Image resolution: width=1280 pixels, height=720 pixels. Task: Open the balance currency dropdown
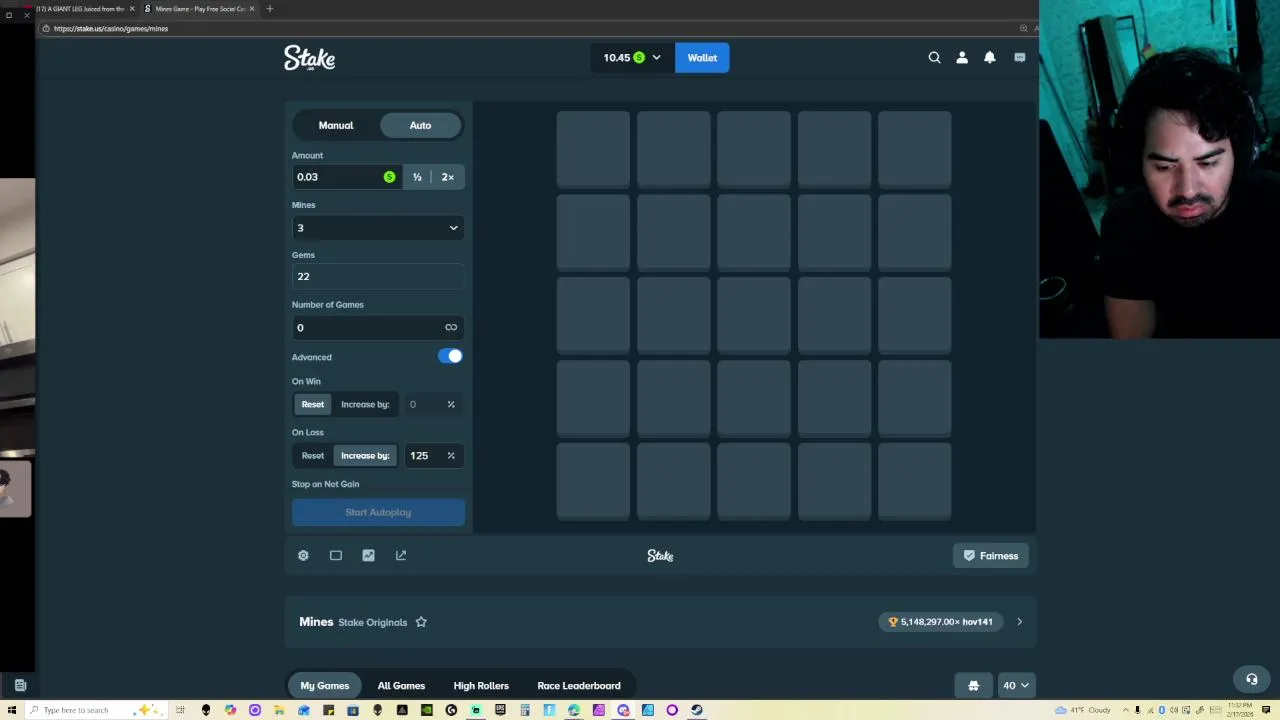click(x=631, y=58)
